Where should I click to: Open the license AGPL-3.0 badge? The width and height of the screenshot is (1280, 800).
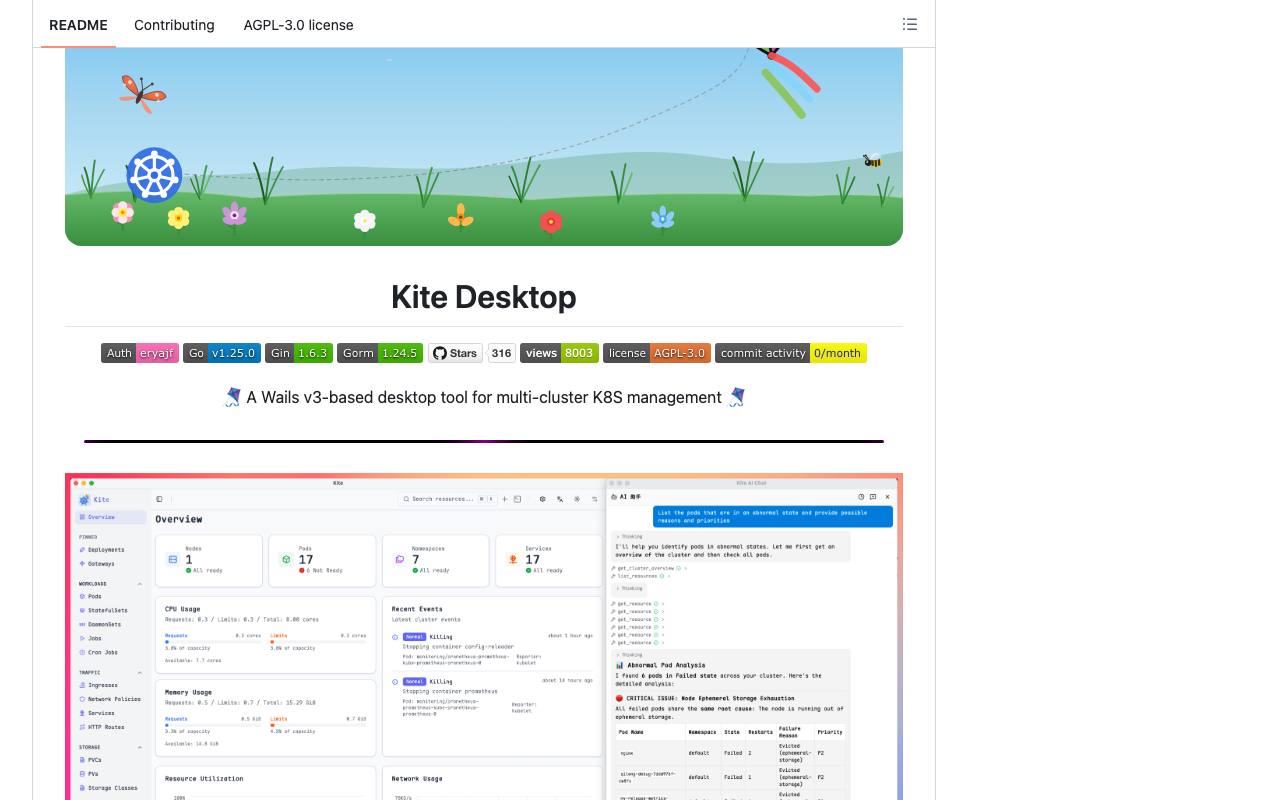coord(657,353)
